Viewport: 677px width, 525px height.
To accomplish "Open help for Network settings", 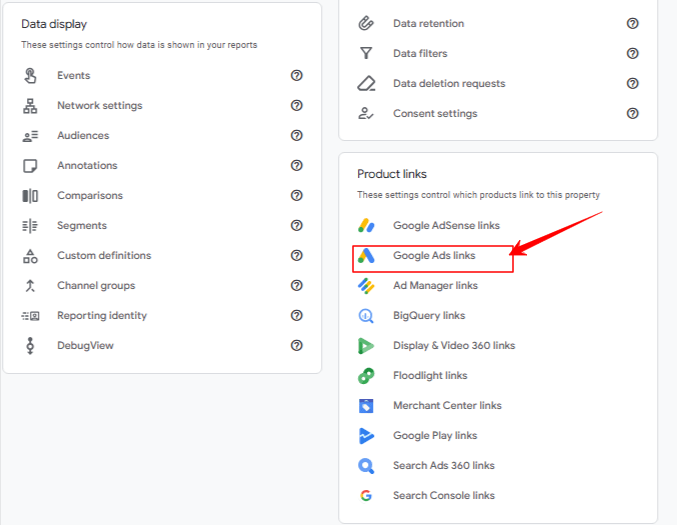I will click(x=297, y=105).
